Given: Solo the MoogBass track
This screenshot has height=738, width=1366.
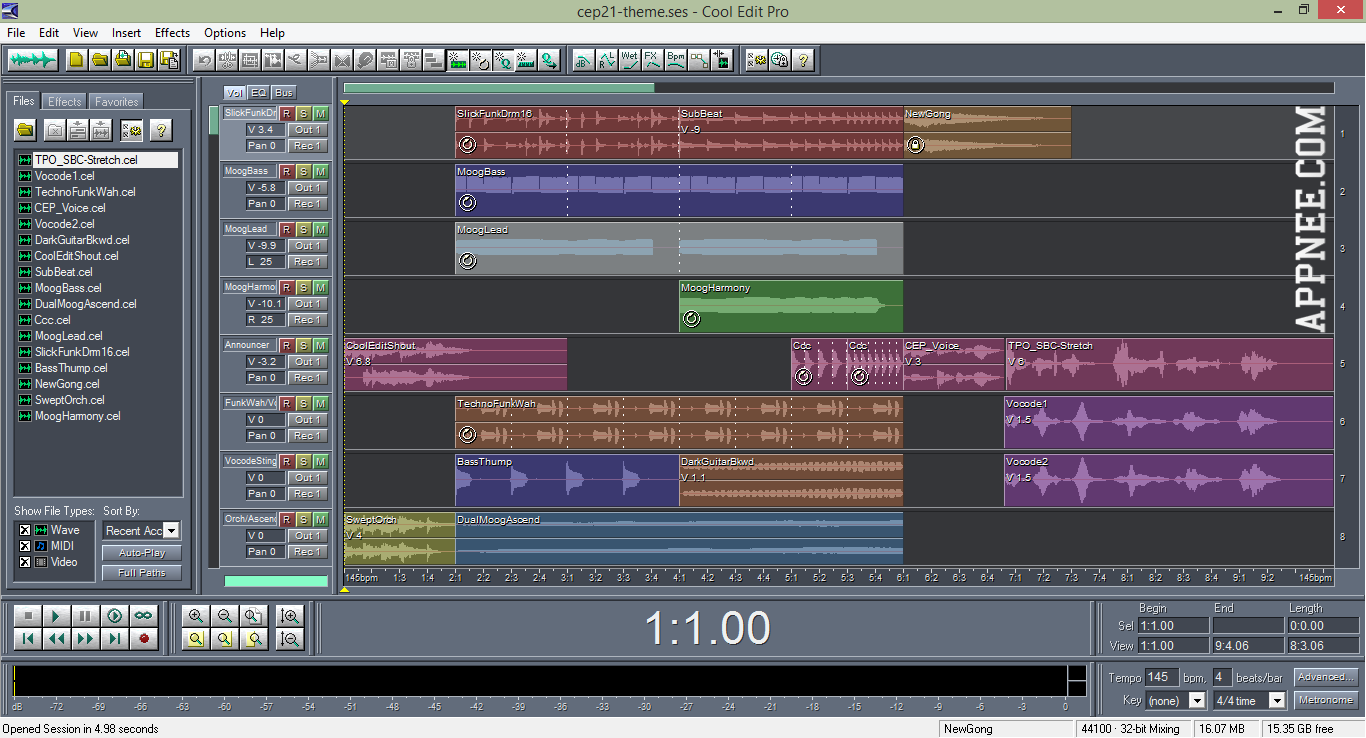Looking at the screenshot, I should click(303, 172).
